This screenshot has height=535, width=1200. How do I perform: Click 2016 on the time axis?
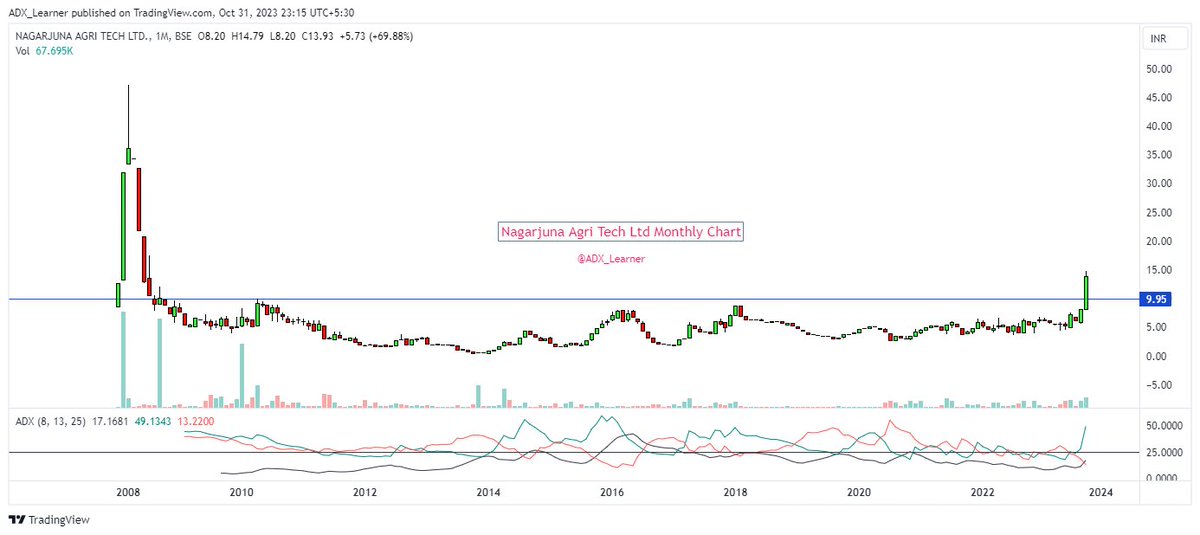(x=612, y=492)
